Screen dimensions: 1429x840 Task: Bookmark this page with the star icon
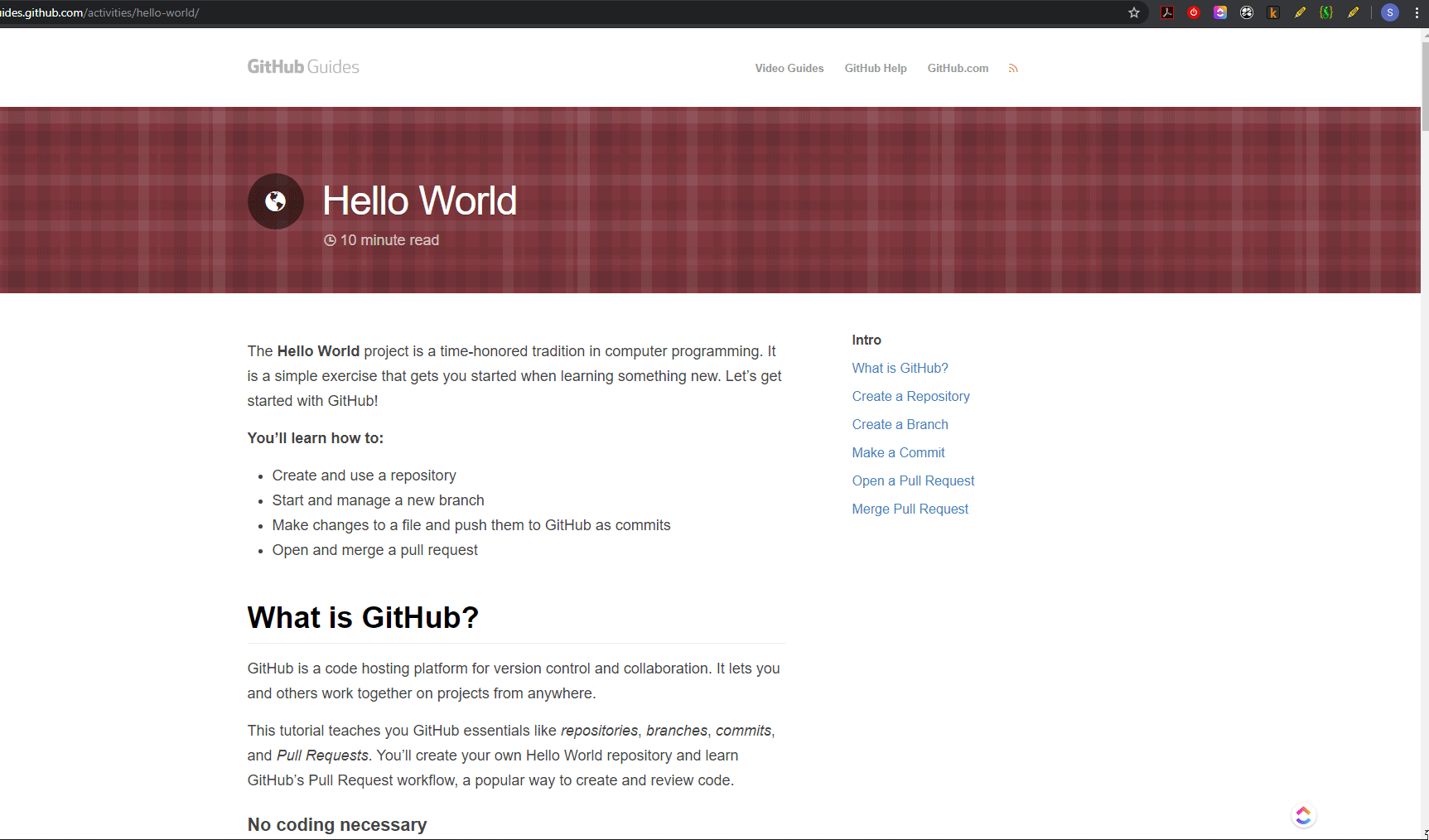1134,12
